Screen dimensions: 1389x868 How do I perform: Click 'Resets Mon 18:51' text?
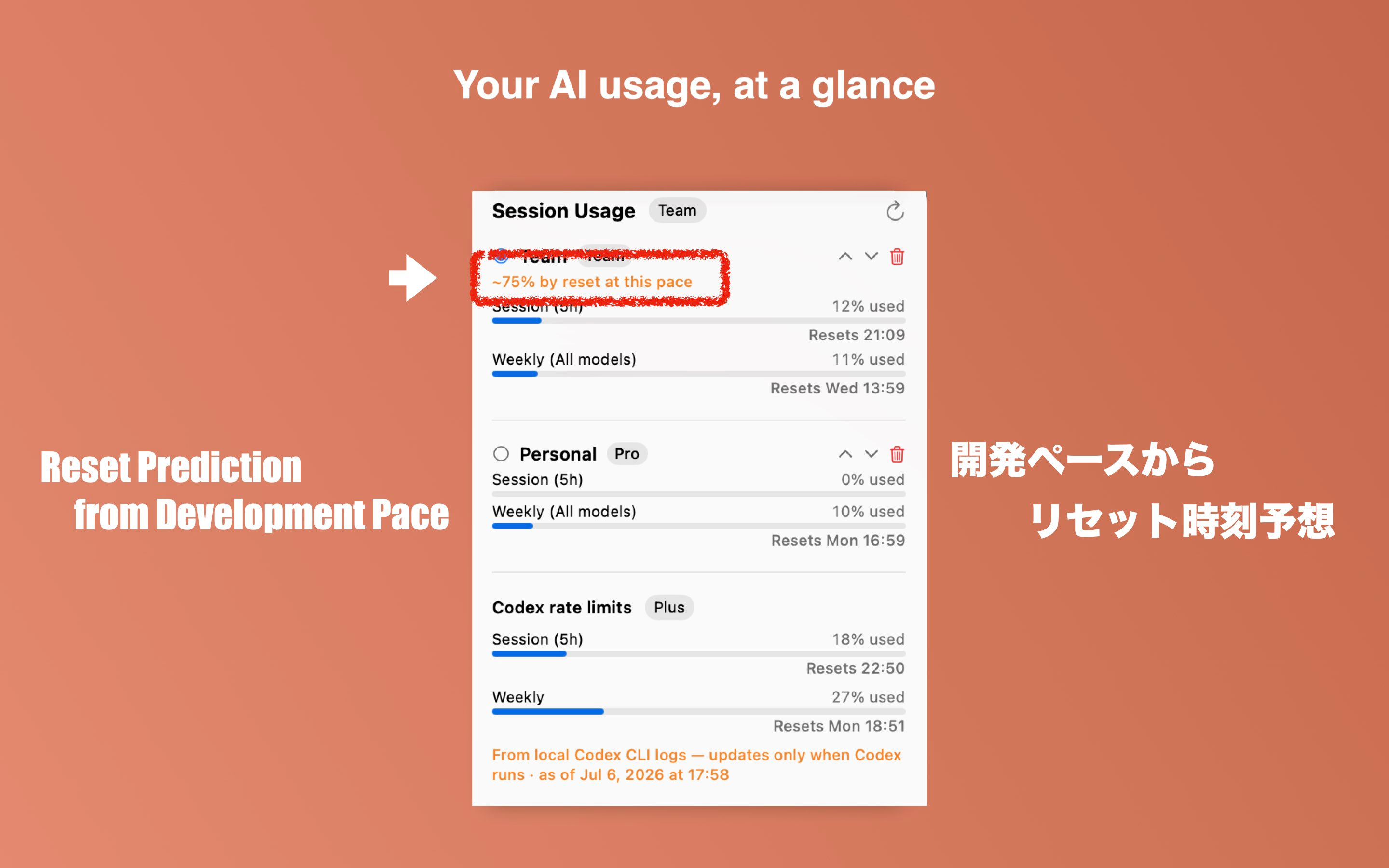tap(839, 726)
